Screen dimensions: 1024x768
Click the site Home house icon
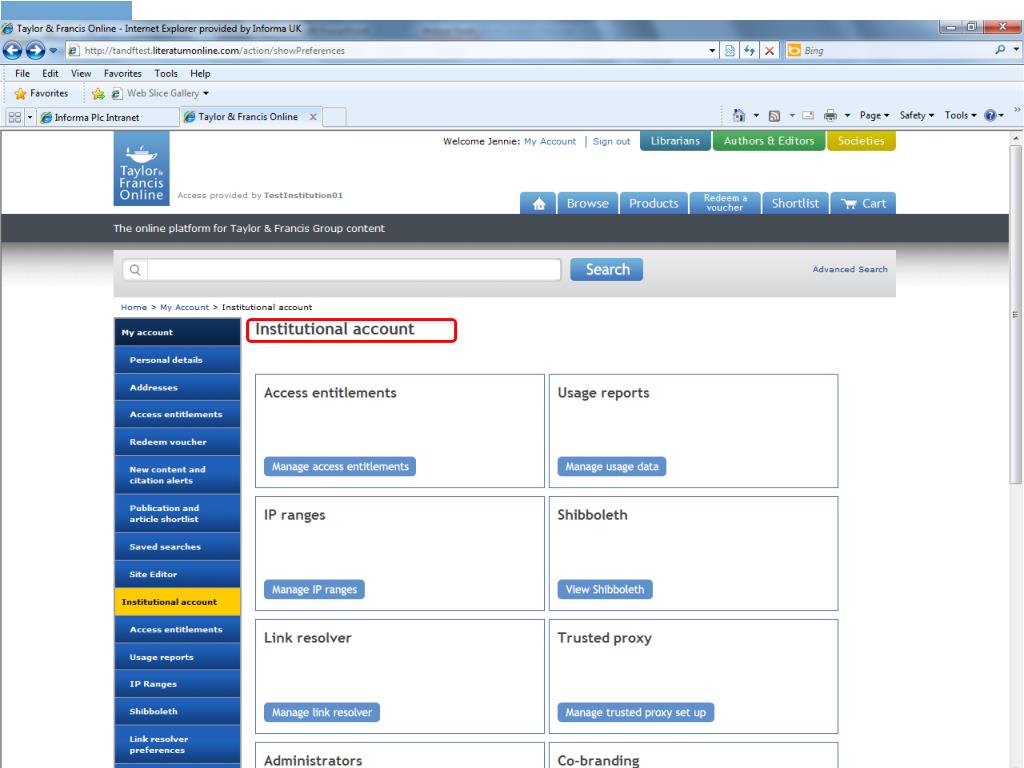pyautogui.click(x=539, y=204)
